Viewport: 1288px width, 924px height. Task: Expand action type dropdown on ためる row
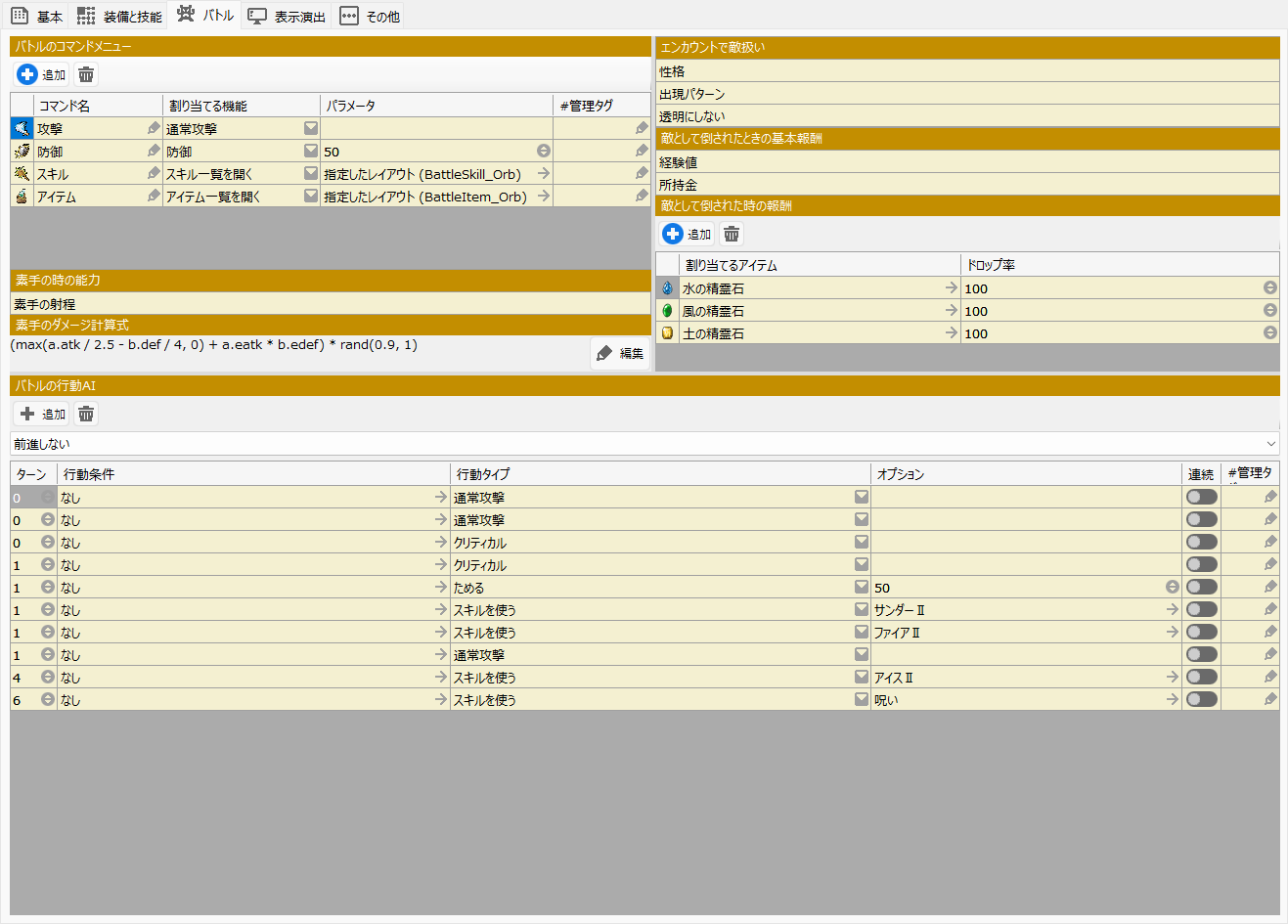click(x=861, y=587)
